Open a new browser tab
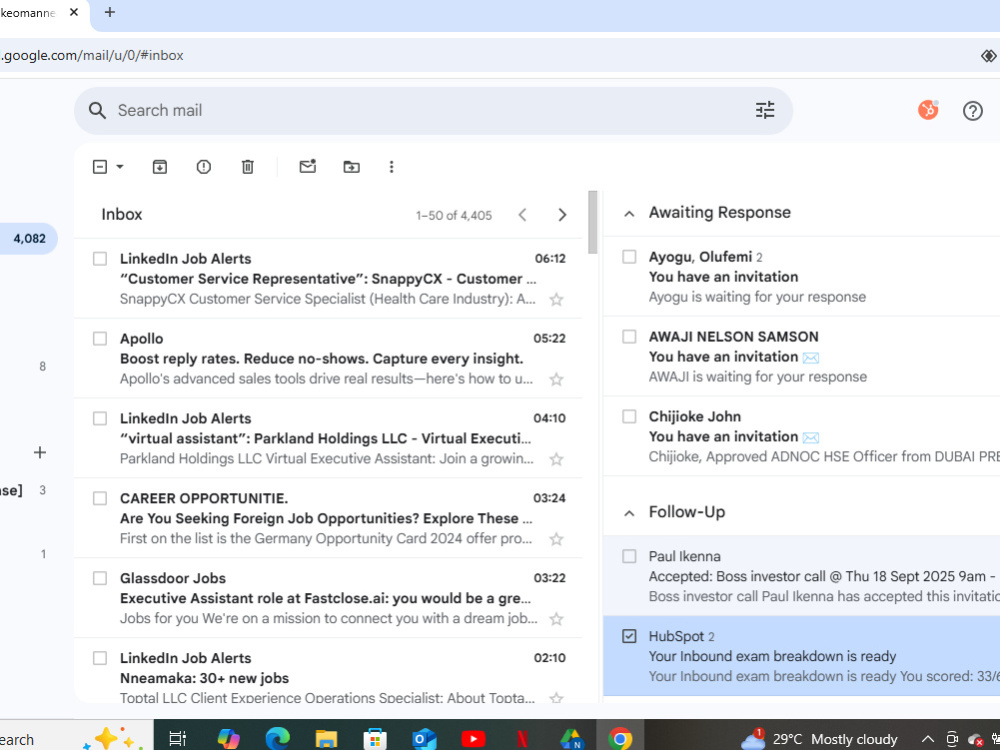The height and width of the screenshot is (750, 1000). click(x=110, y=12)
